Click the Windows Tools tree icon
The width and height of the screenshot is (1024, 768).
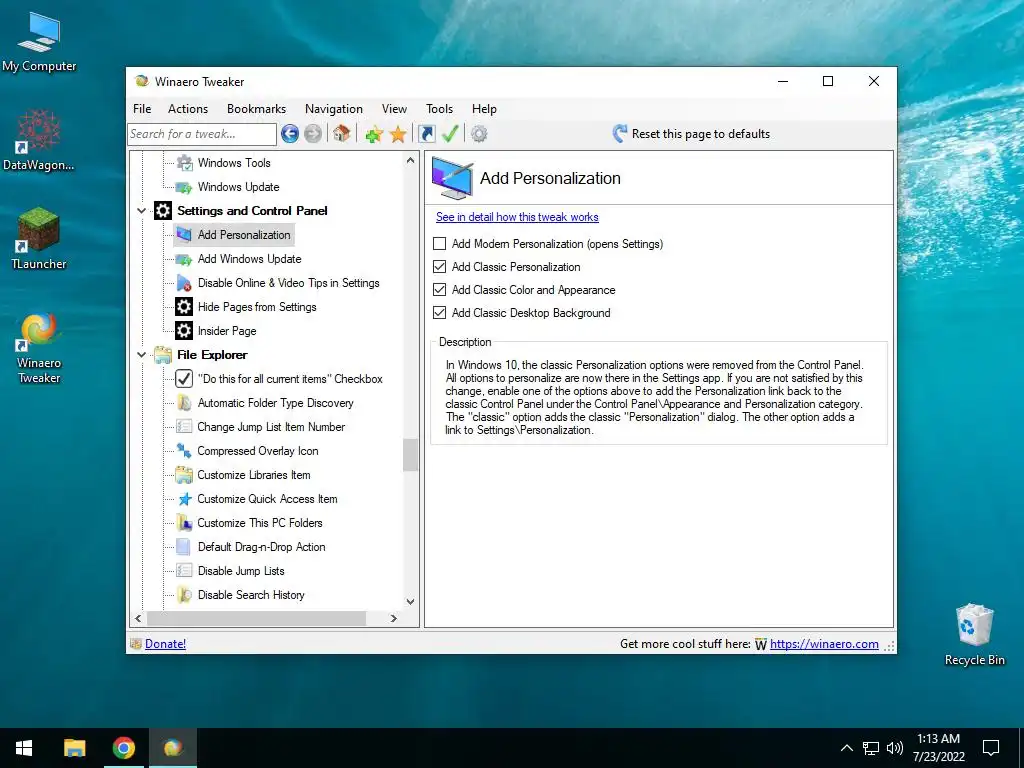pyautogui.click(x=185, y=163)
